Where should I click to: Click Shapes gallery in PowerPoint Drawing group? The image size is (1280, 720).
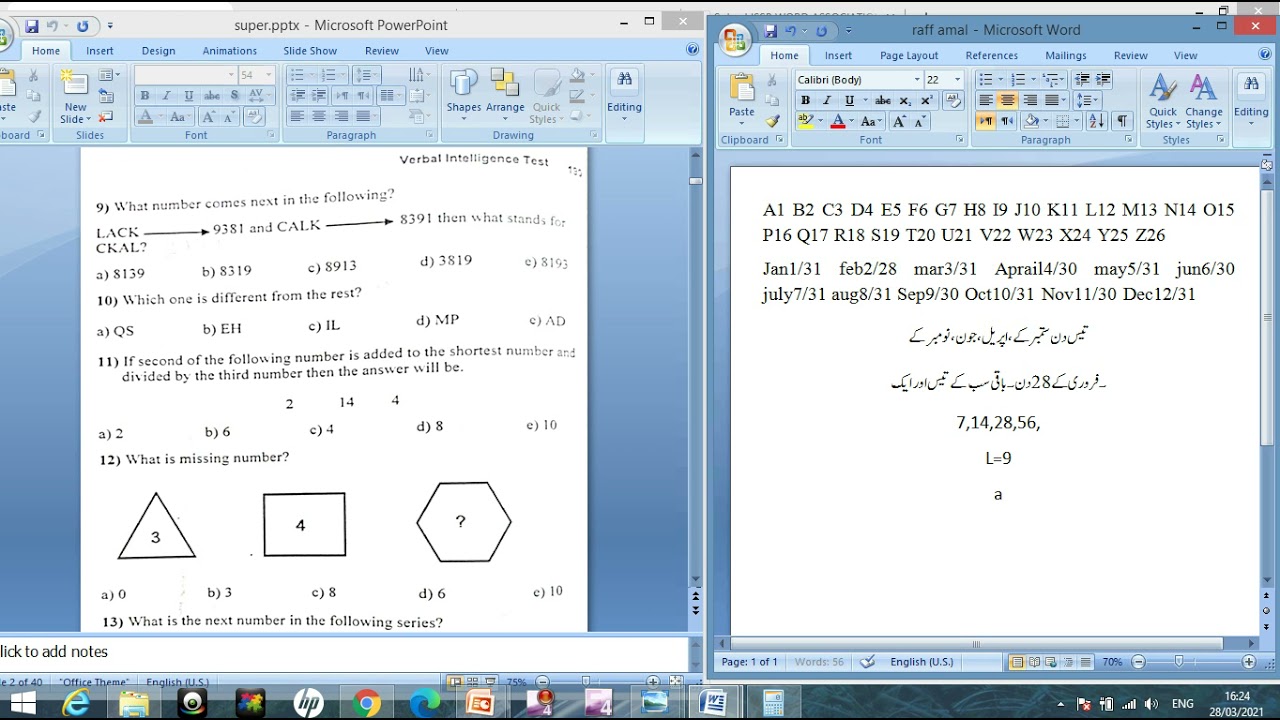point(463,96)
